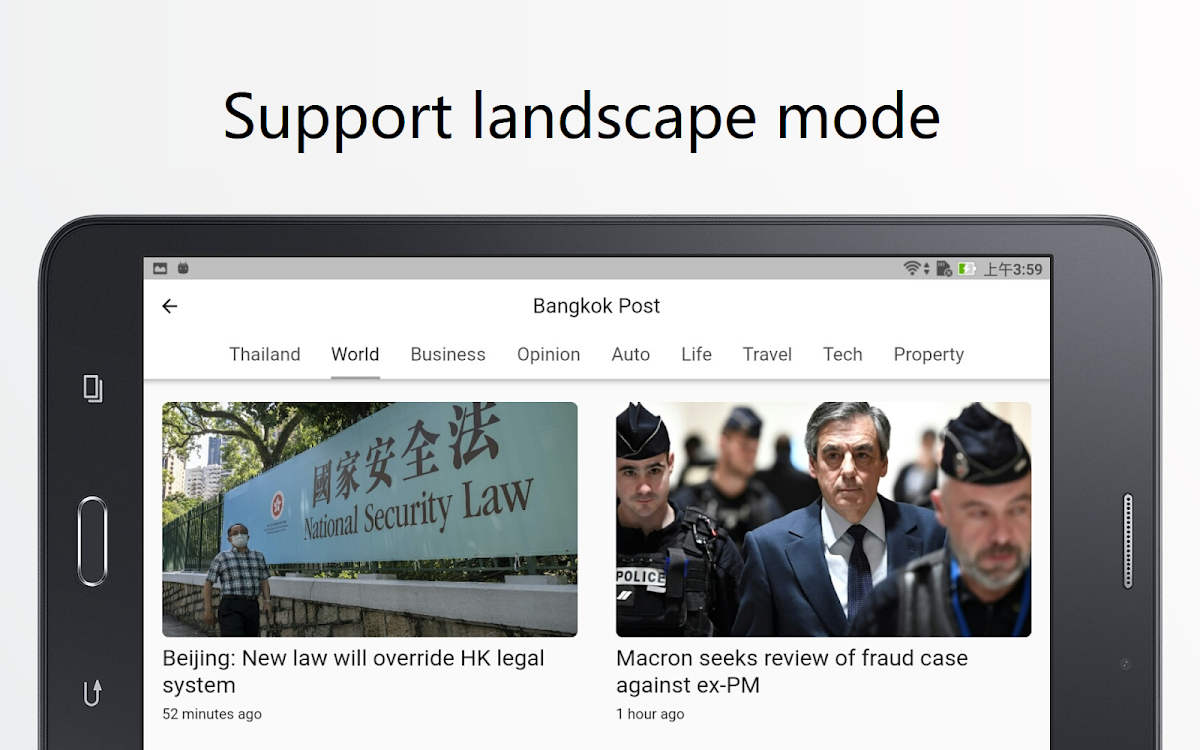Viewport: 1200px width, 750px height.
Task: Open the National Security Law article image
Action: (370, 519)
